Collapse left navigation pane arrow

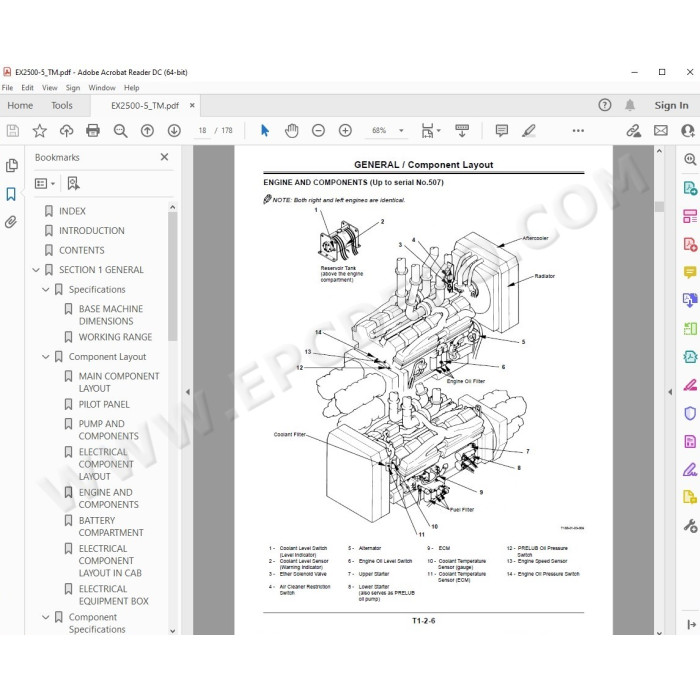[x=188, y=392]
